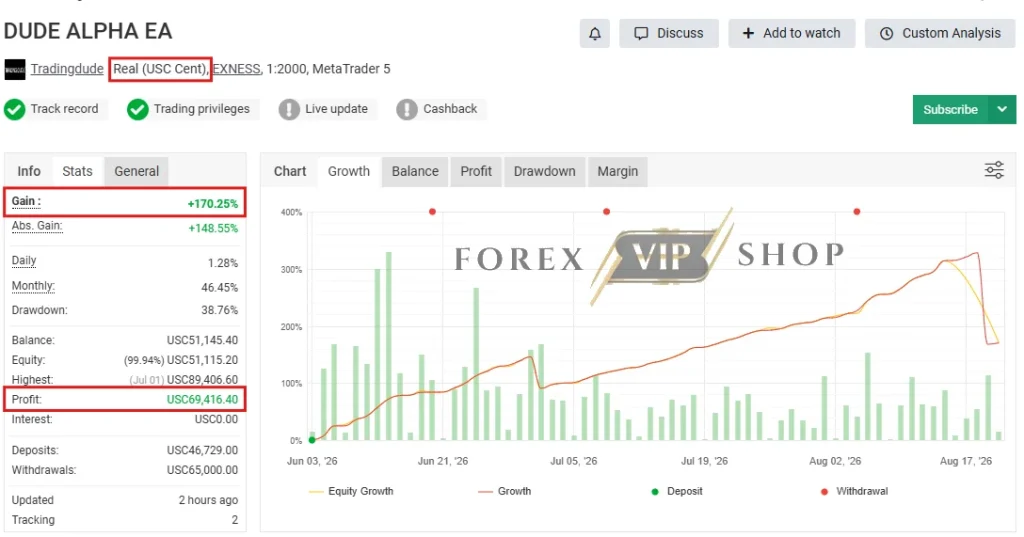Viewport: 1024px width, 537px height.
Task: Open the Discuss button
Action: pyautogui.click(x=669, y=33)
